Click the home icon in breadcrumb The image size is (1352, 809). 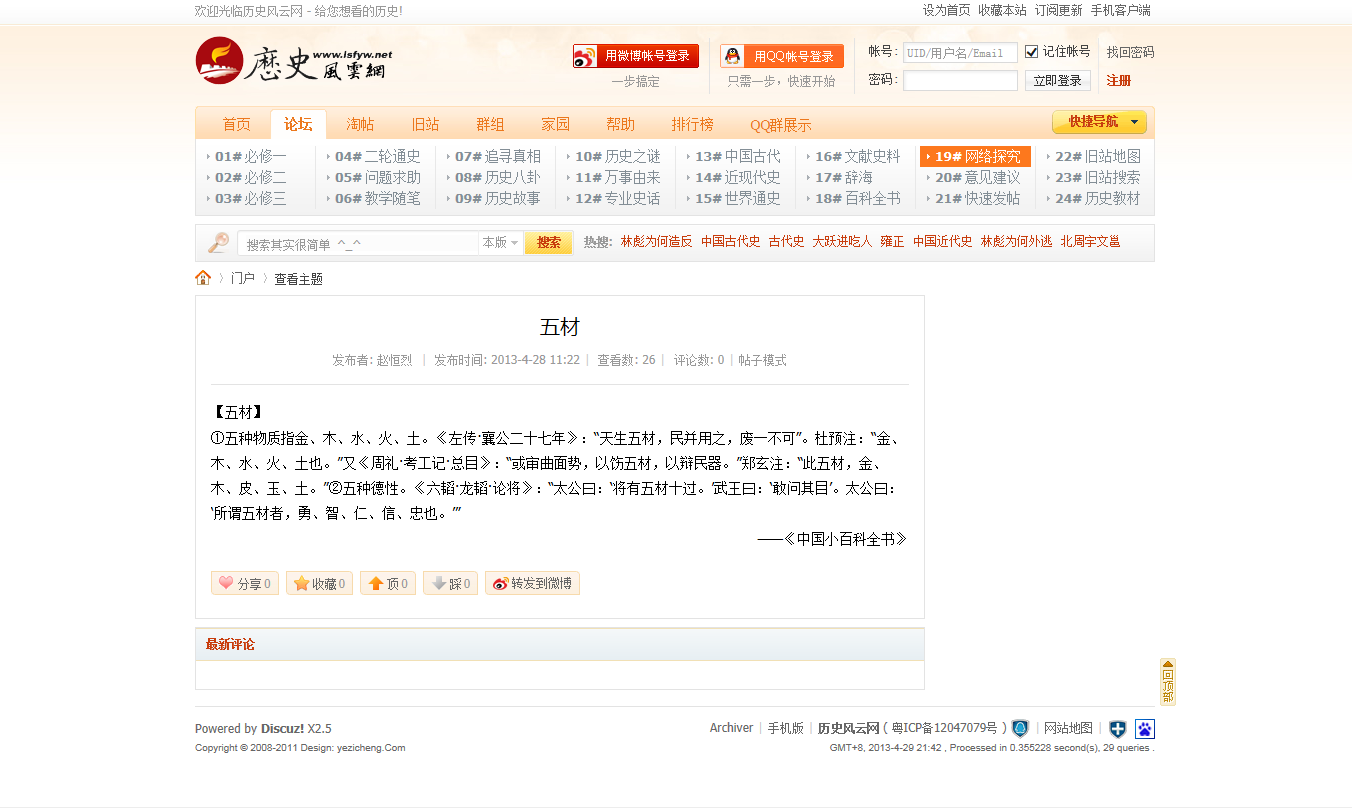[203, 278]
